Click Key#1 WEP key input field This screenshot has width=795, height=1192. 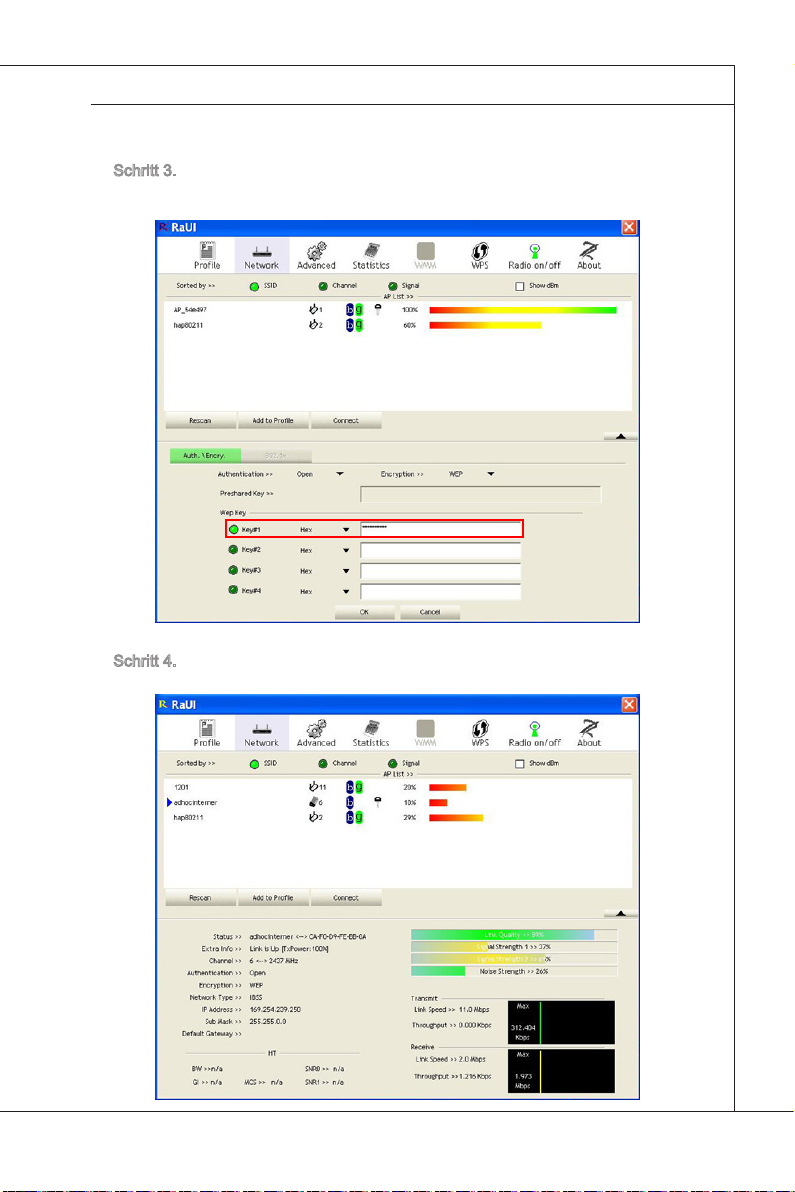440,528
